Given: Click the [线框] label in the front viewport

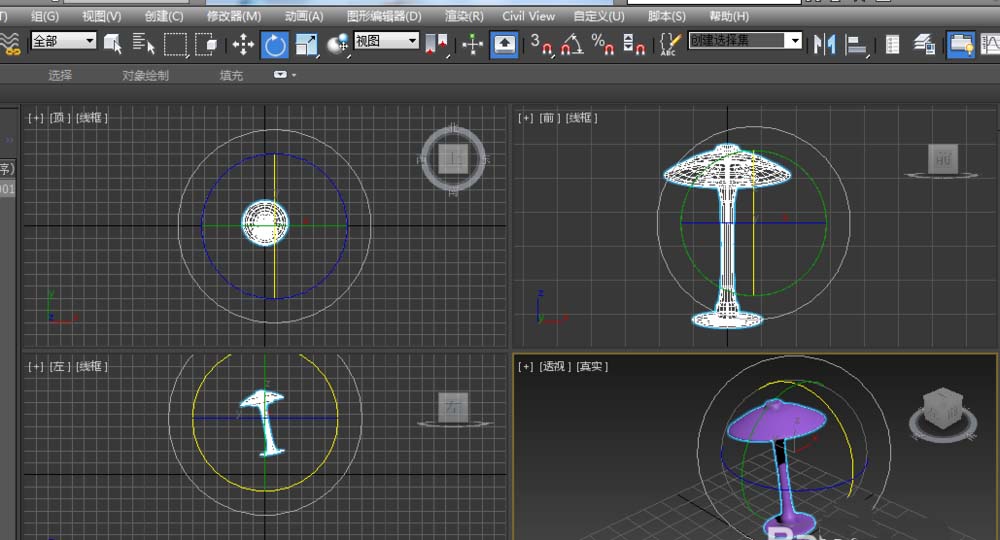Looking at the screenshot, I should [582, 118].
